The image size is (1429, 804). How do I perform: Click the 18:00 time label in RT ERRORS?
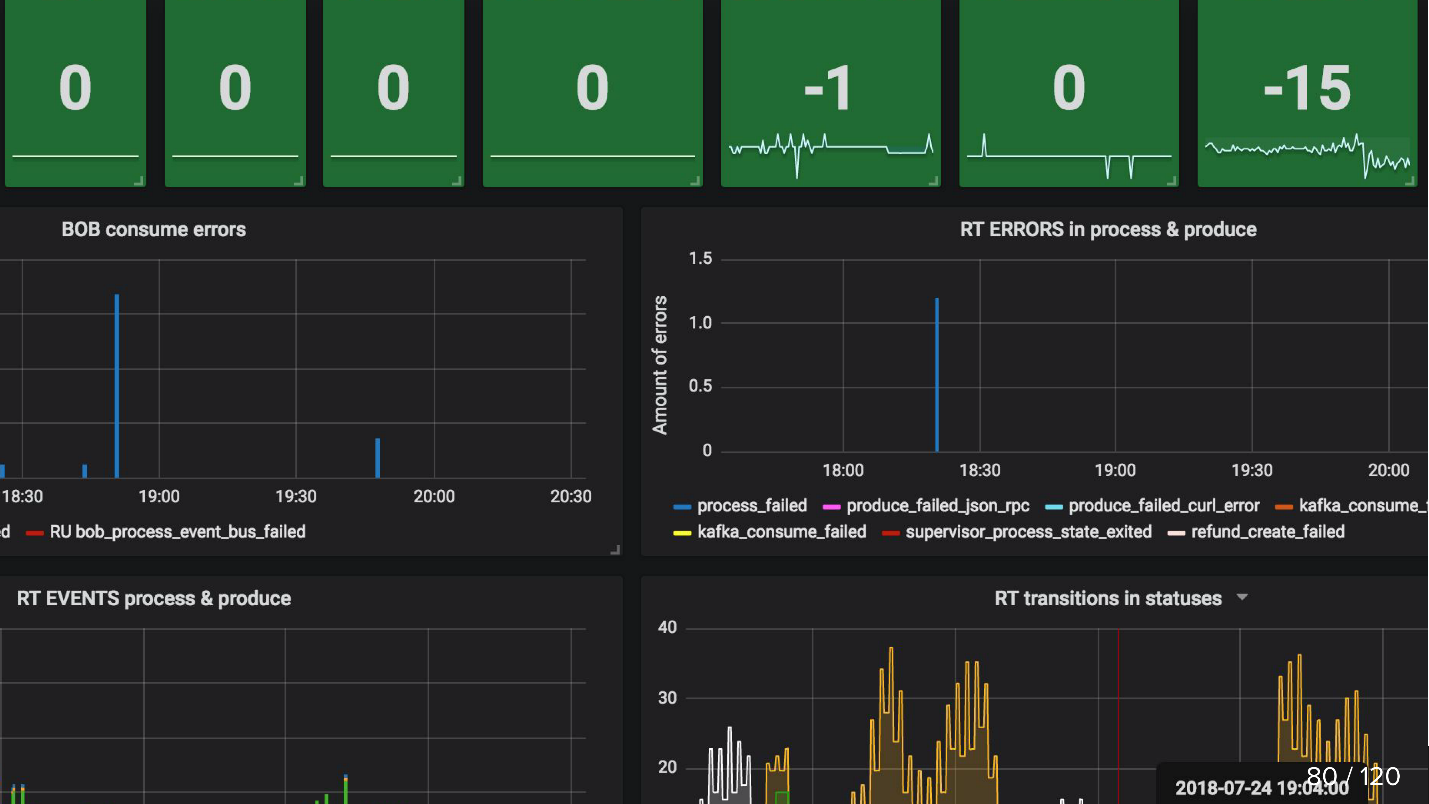[843, 470]
